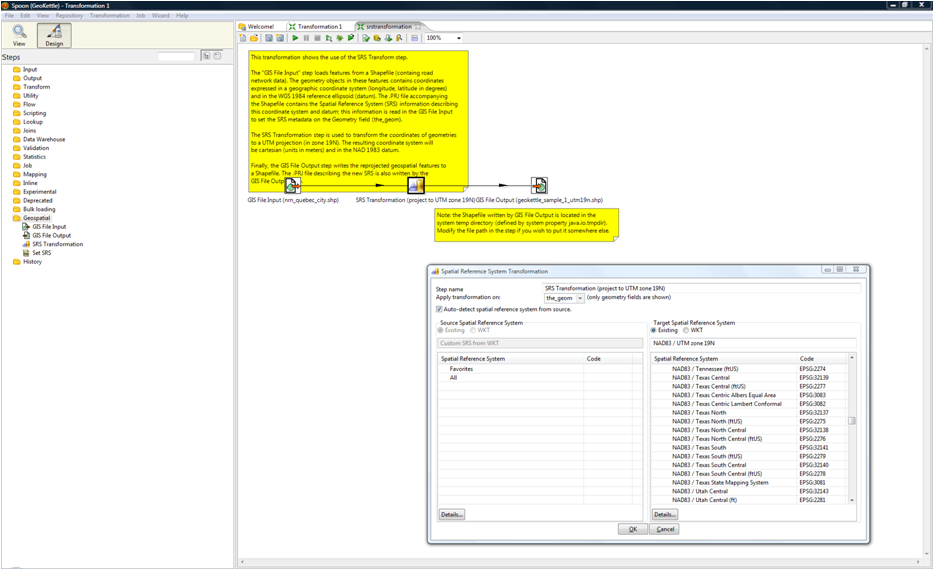Open the File menu
934x570 pixels.
point(10,15)
